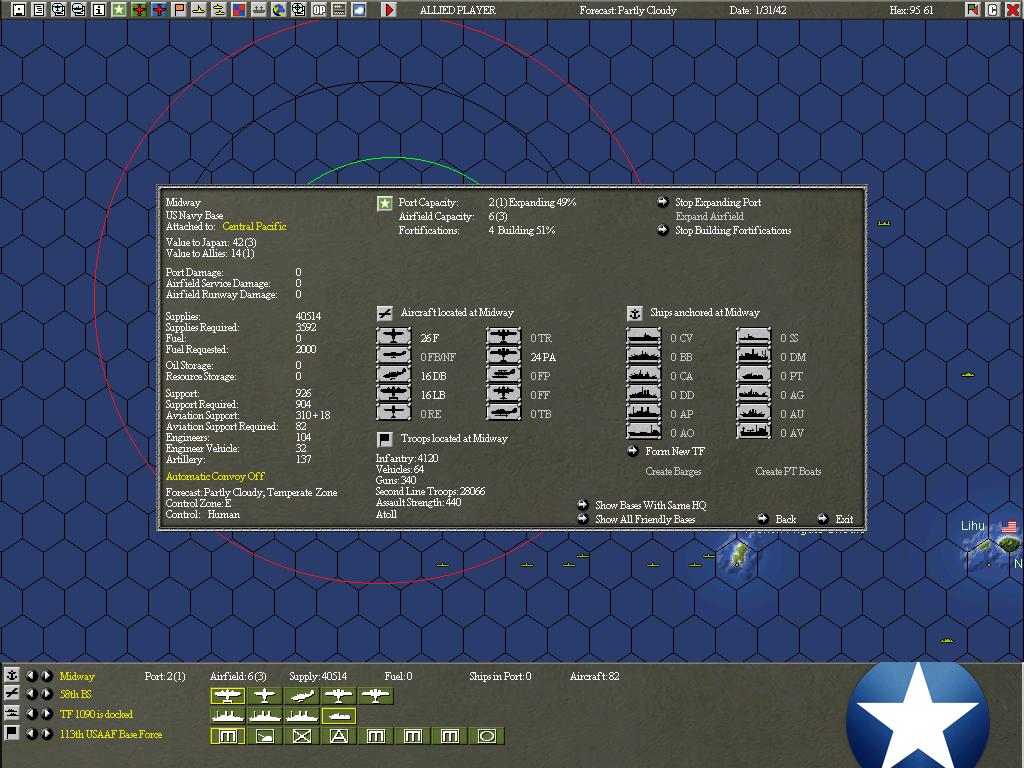Click Stop Building Fortifications
This screenshot has height=768, width=1024.
coord(732,229)
